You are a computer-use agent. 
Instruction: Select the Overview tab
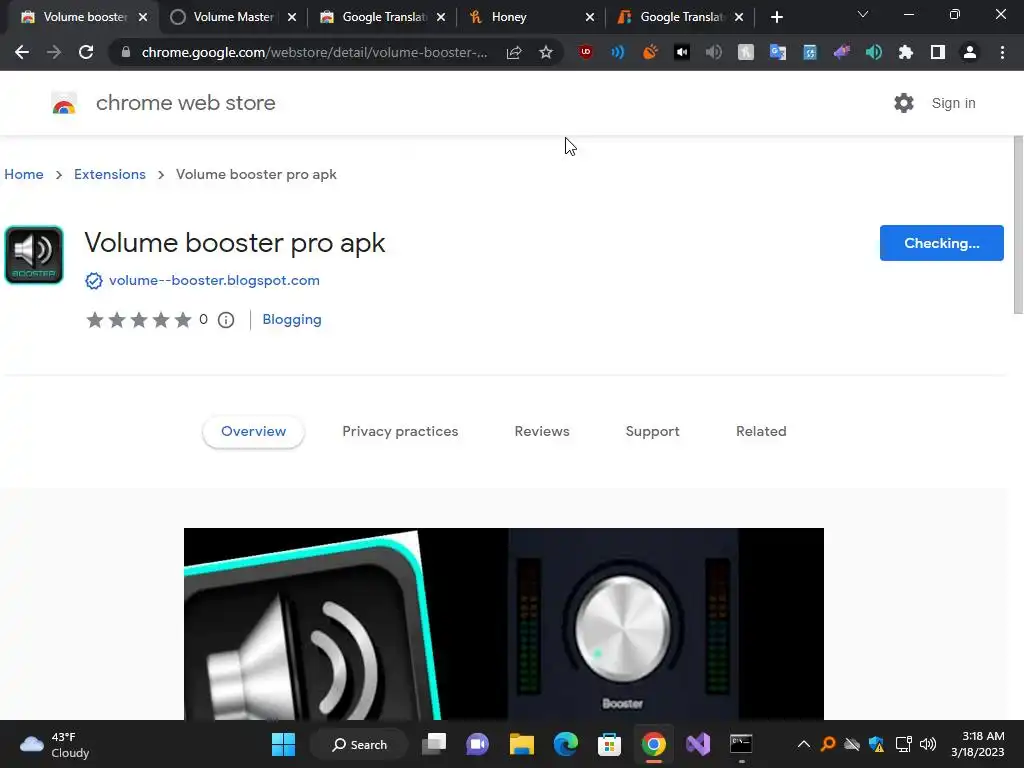[x=253, y=432]
